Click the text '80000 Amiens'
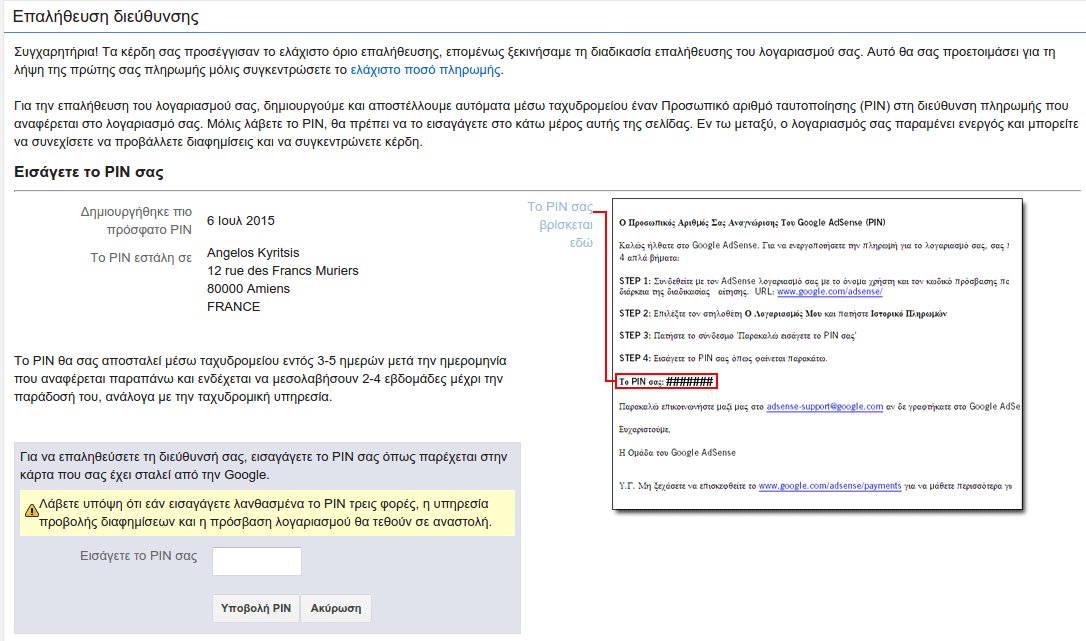This screenshot has height=641, width=1086. [248, 289]
